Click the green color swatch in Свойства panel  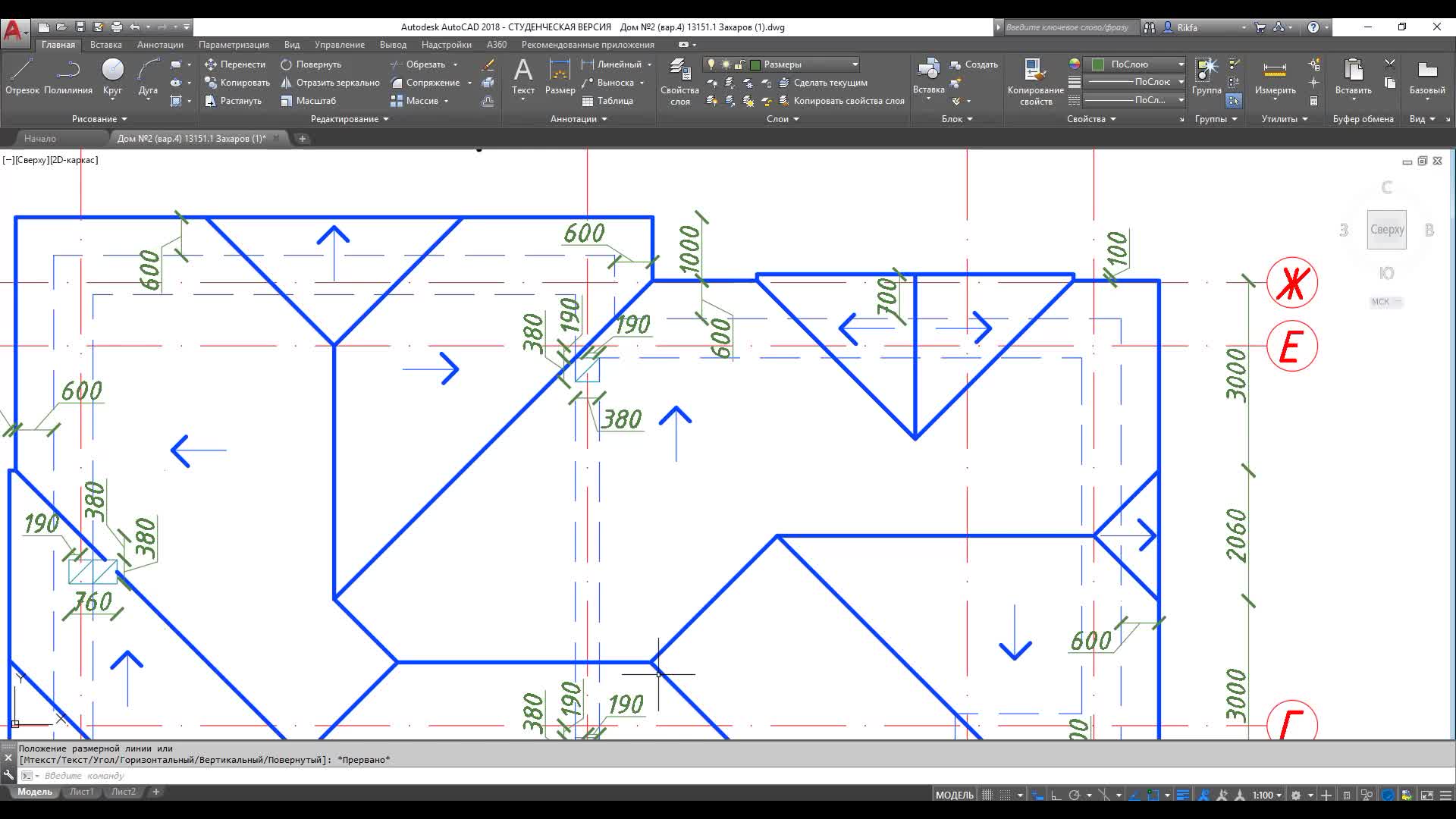(x=1097, y=64)
